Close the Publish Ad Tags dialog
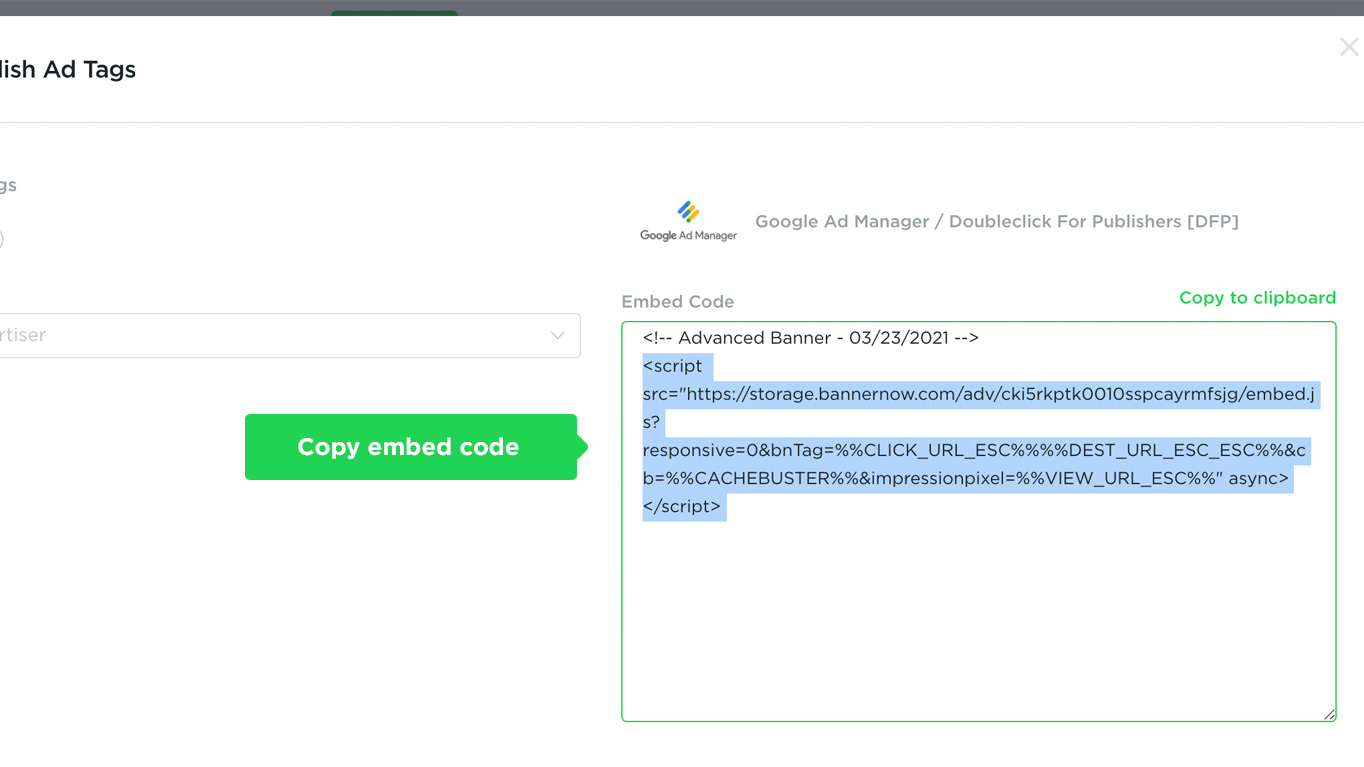1364x767 pixels. tap(1348, 47)
